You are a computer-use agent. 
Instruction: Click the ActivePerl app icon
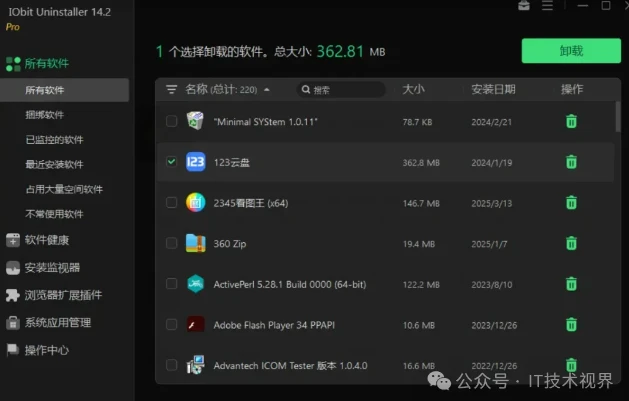tap(195, 284)
